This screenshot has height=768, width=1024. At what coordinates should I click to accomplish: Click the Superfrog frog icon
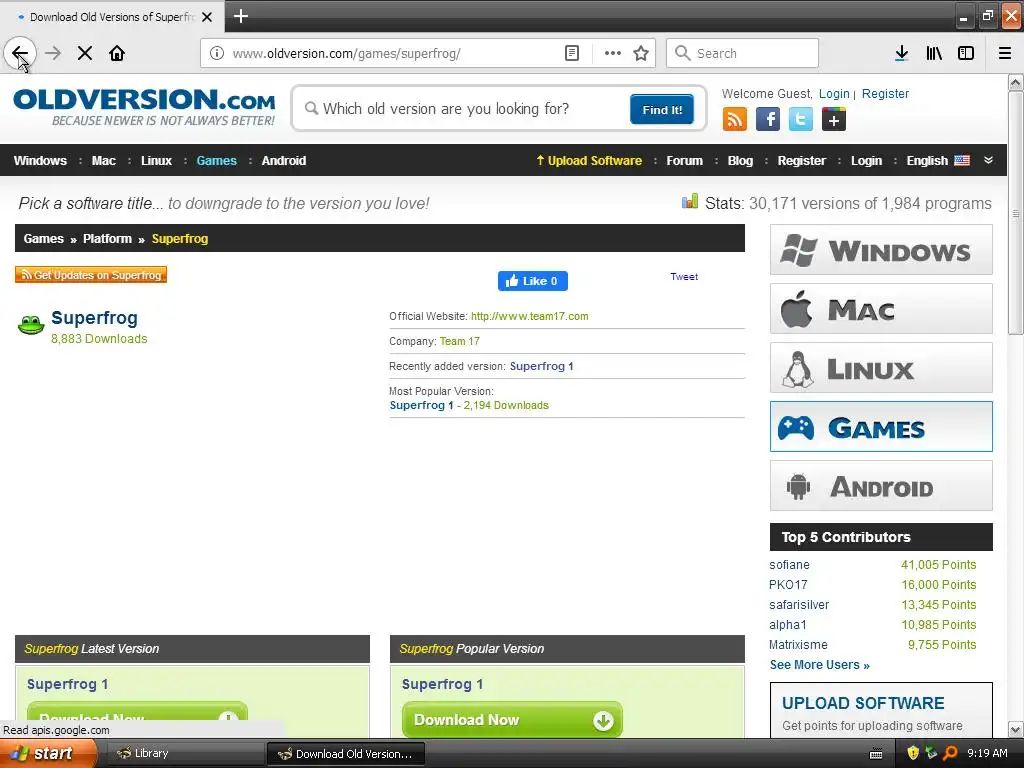(x=31, y=325)
